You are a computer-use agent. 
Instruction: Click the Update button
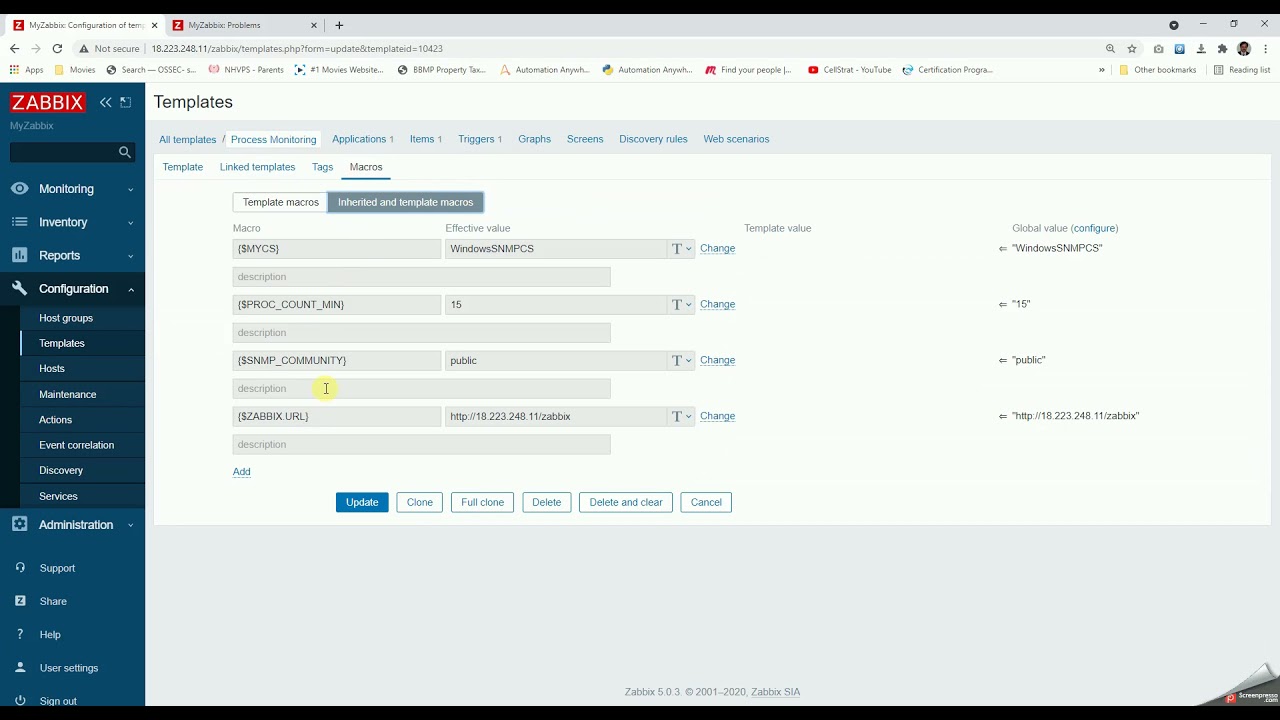coord(362,502)
